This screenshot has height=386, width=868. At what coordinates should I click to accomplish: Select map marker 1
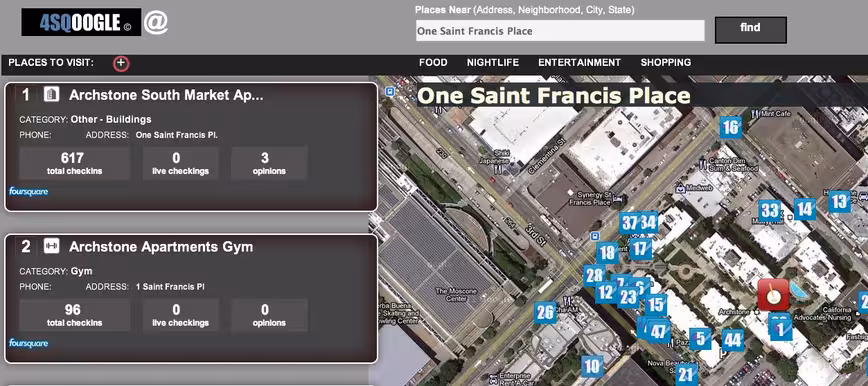781,330
